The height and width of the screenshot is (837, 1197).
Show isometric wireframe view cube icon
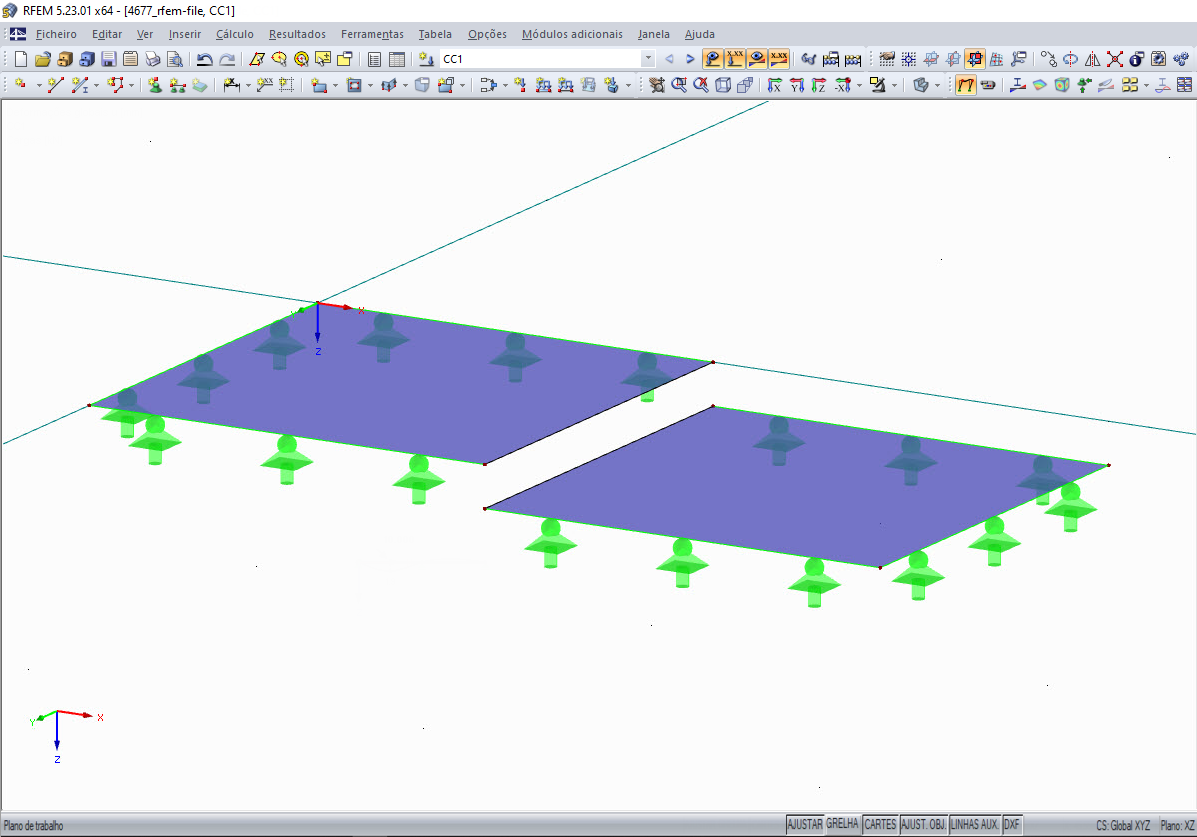point(723,85)
